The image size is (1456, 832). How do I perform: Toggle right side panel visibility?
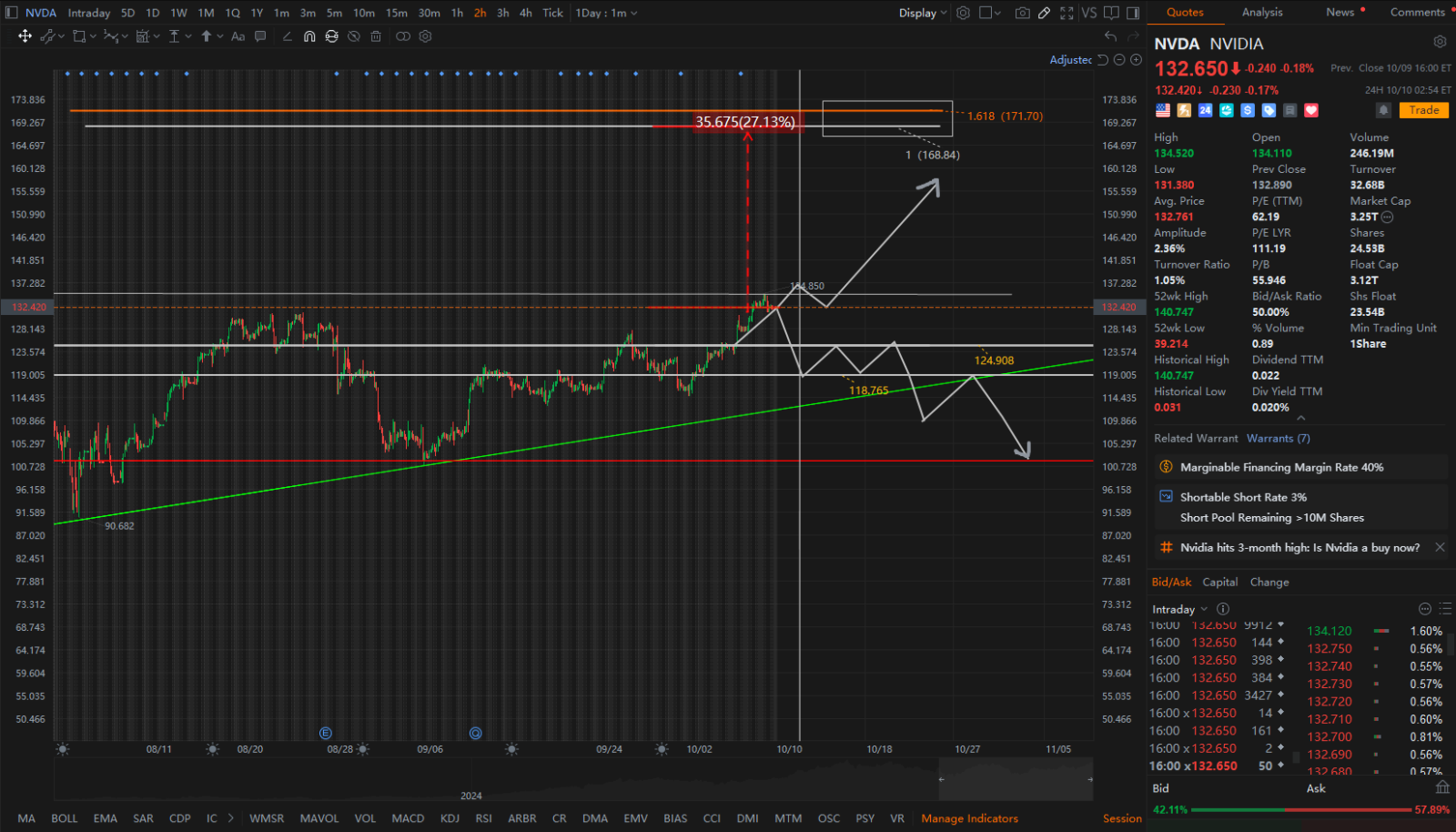(x=1133, y=13)
